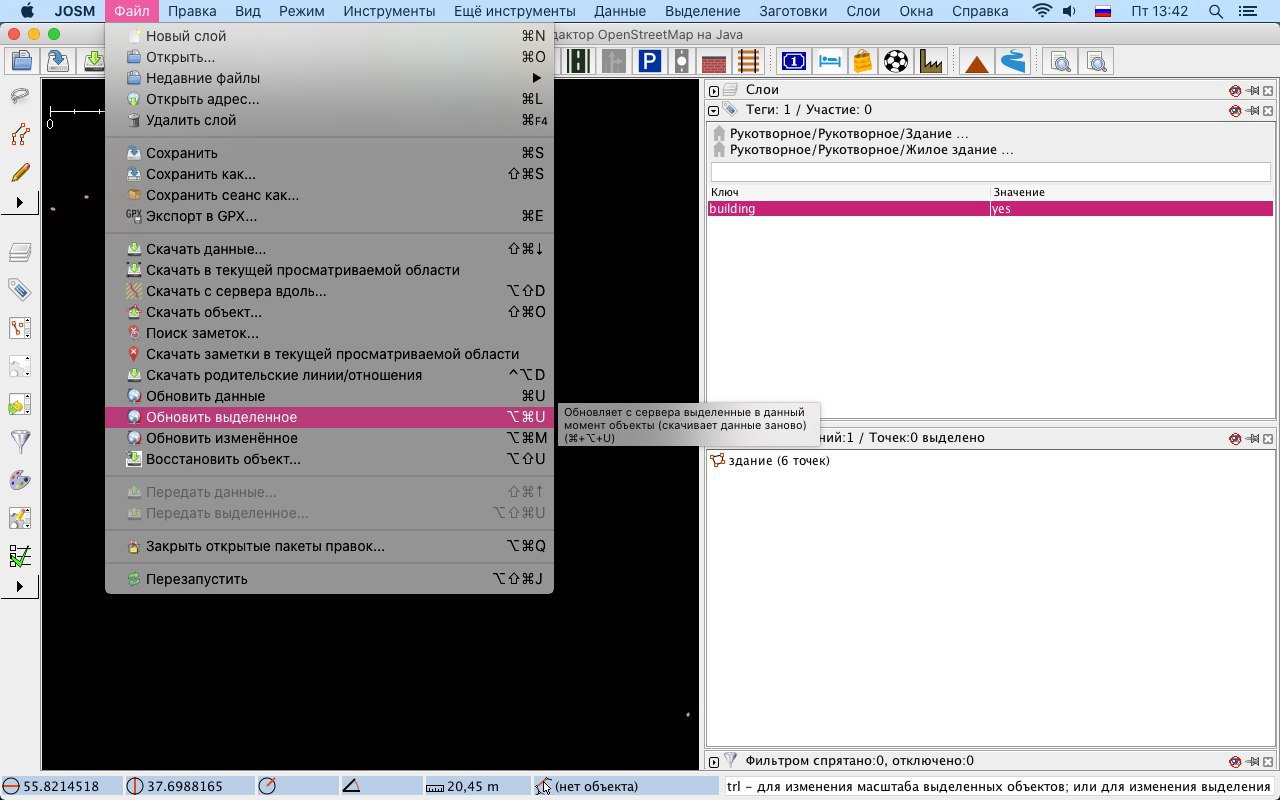Click the bed accommodation preset icon

(829, 62)
